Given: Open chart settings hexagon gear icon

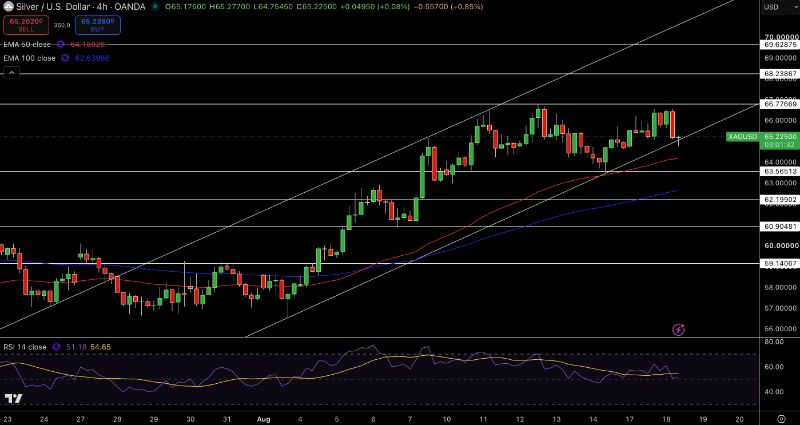Looking at the screenshot, I should (x=780, y=418).
